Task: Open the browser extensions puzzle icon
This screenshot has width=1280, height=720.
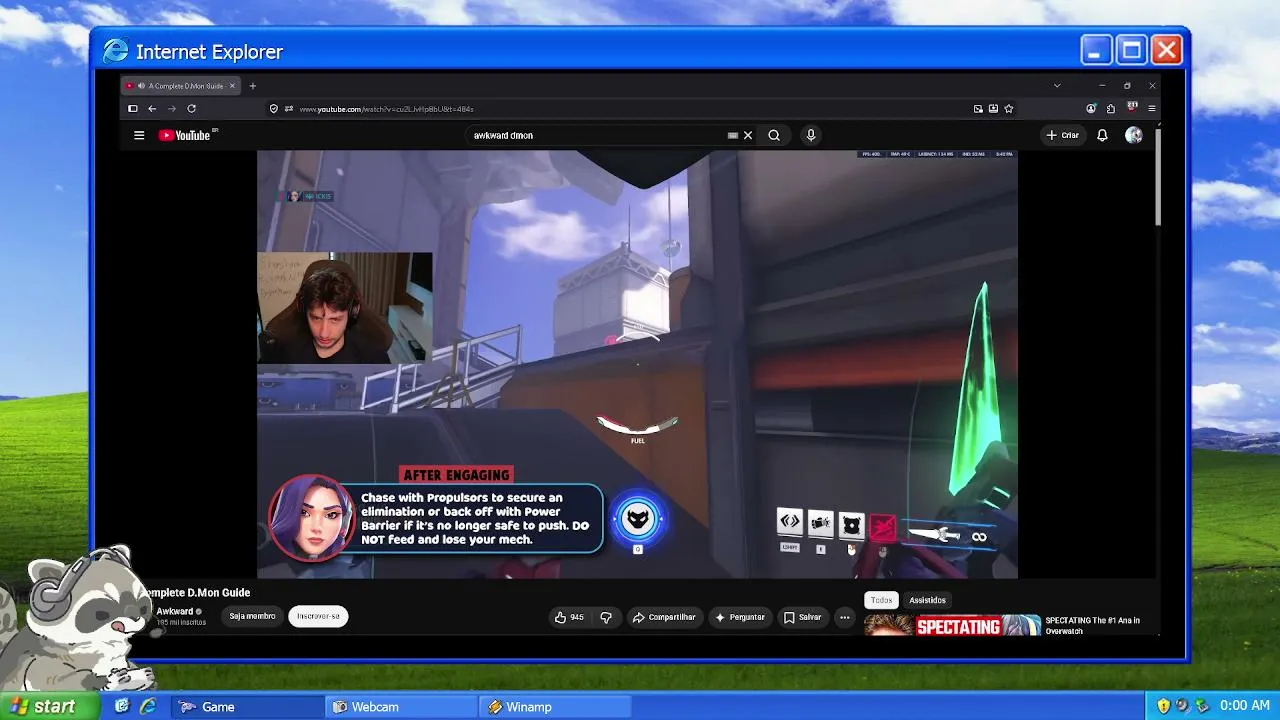Action: tap(1110, 108)
